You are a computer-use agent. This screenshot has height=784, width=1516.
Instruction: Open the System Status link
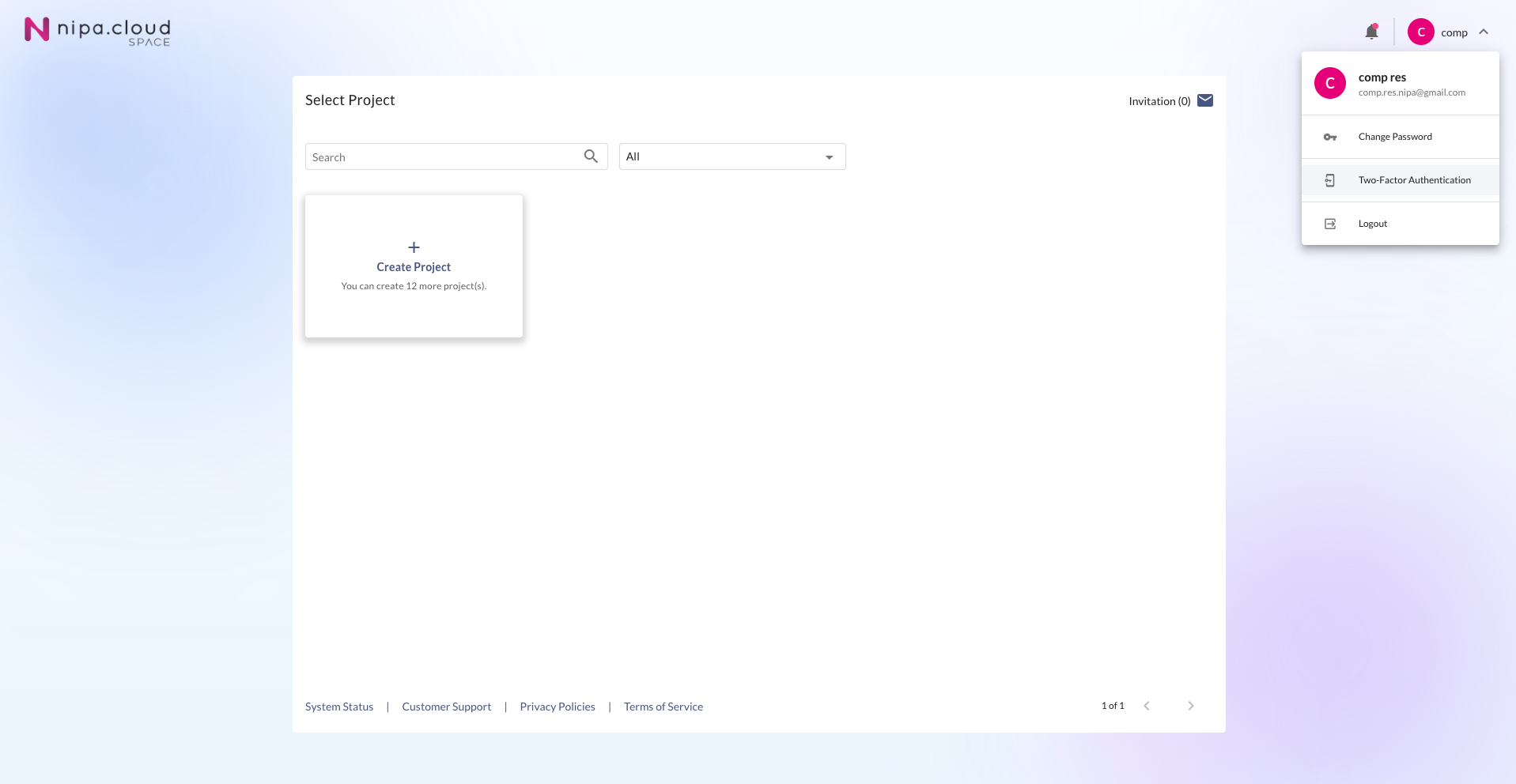tap(339, 707)
